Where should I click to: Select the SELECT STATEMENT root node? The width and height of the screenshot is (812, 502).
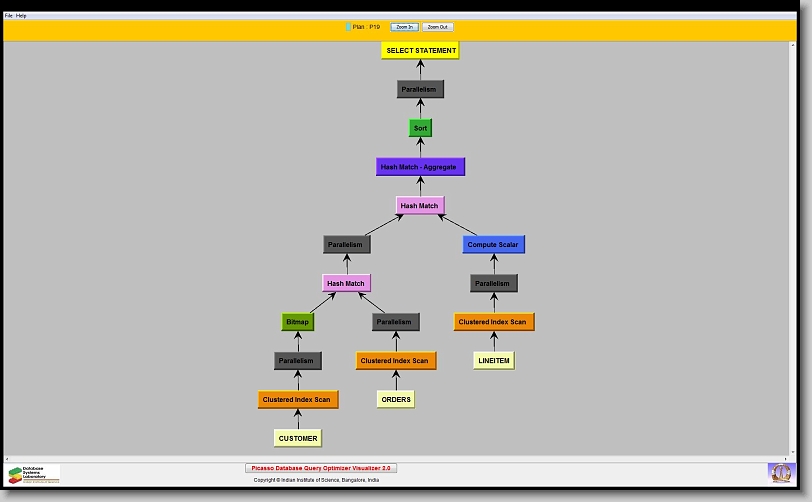[420, 50]
